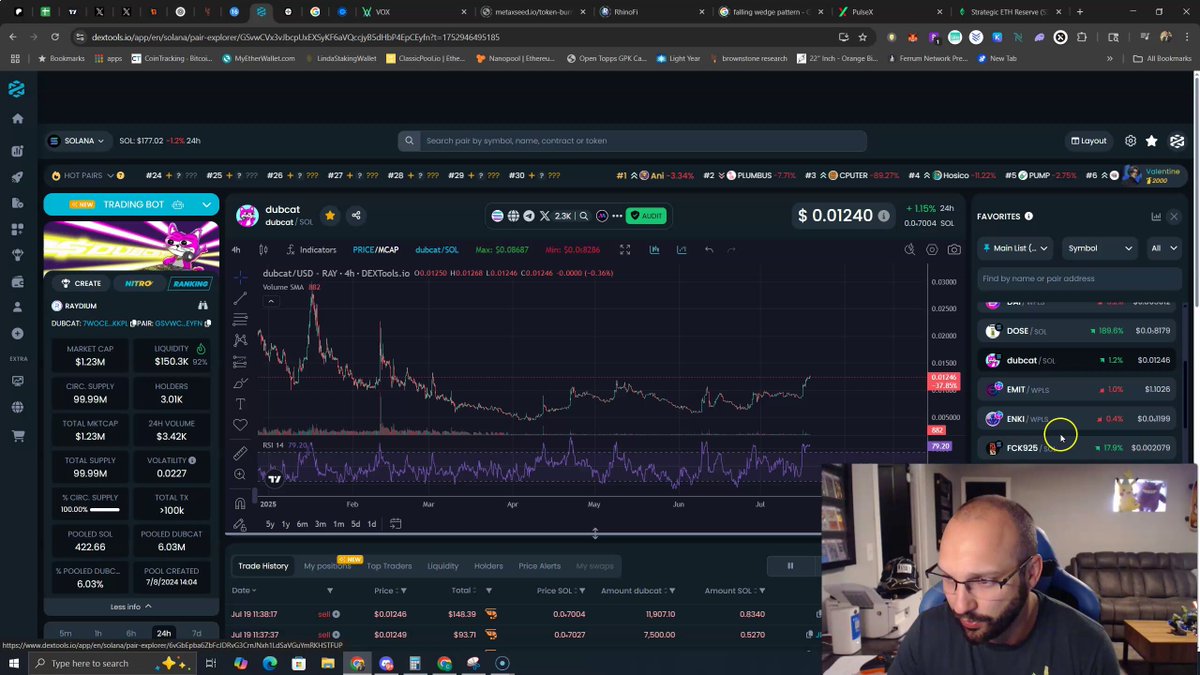
Task: Open the chart date range calendar icon
Action: [x=396, y=523]
